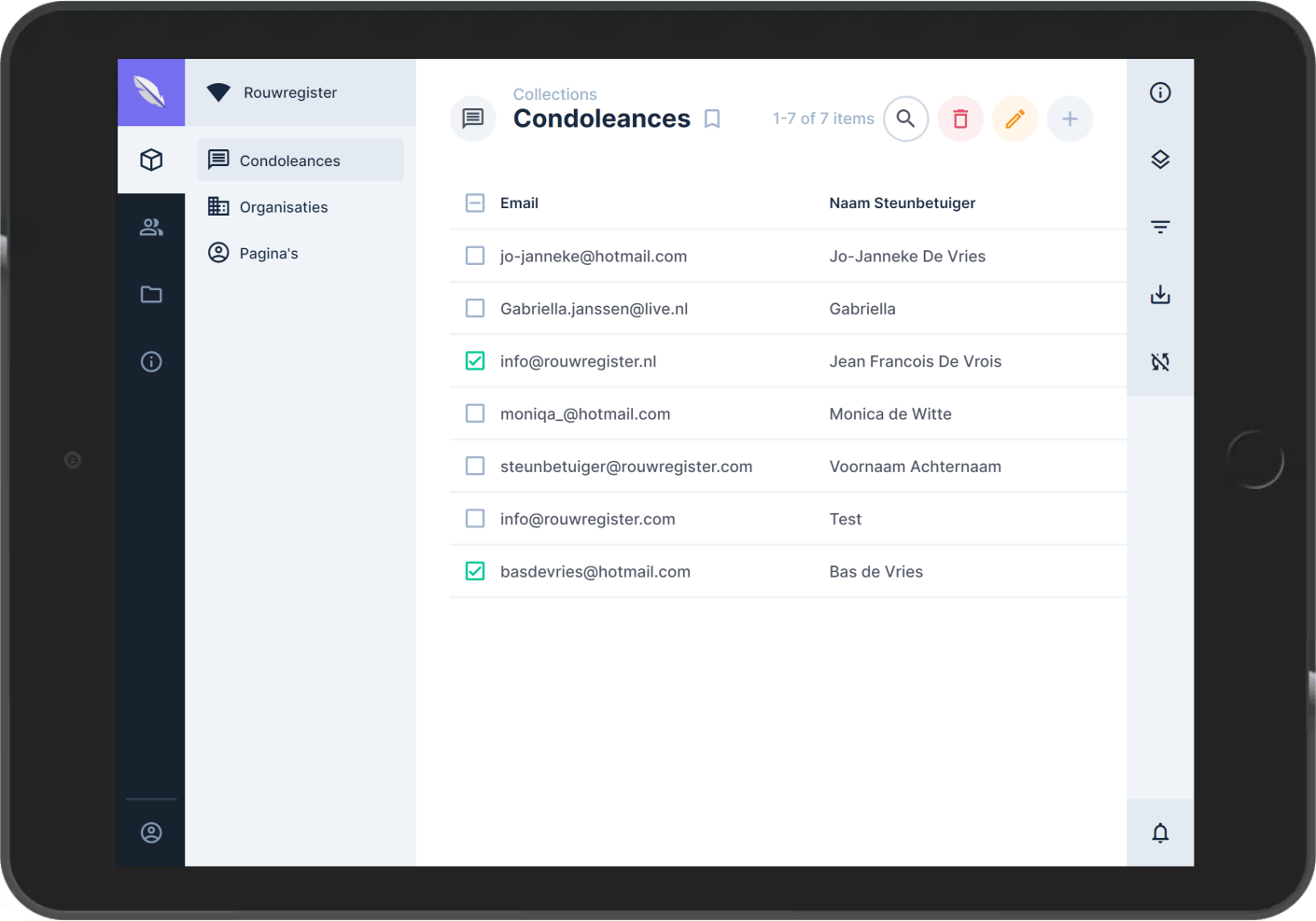Viewport: 1316px width, 921px height.
Task: Click the select-all checkbox in header
Action: pyautogui.click(x=475, y=202)
